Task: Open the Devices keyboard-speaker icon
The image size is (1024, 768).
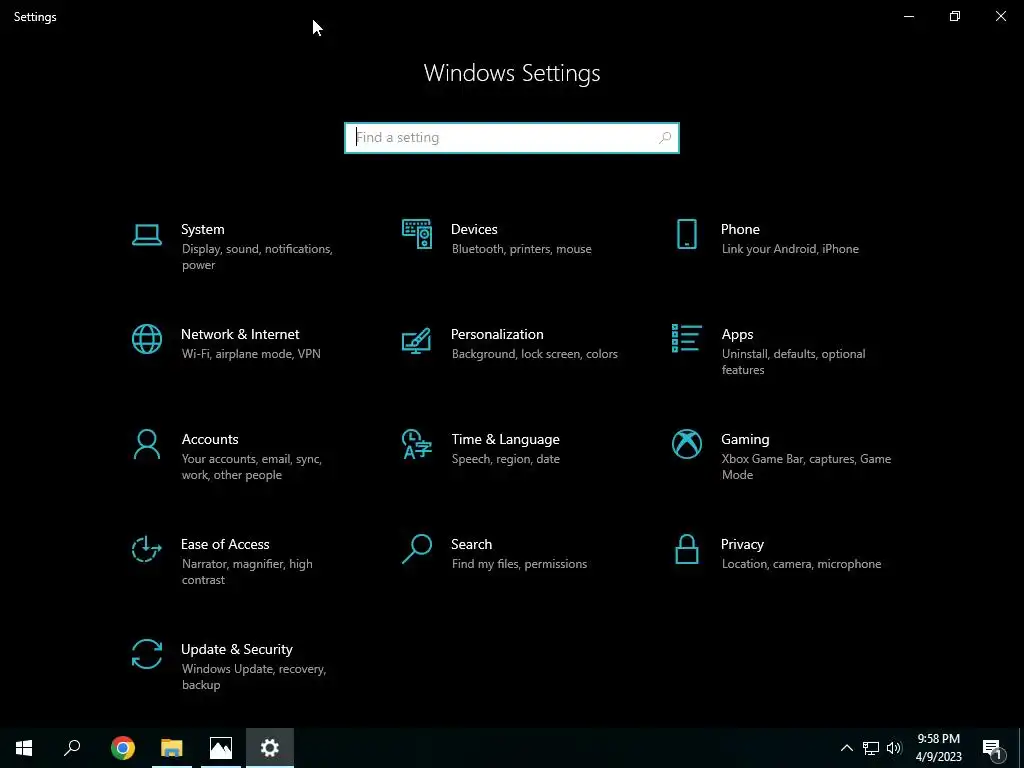Action: coord(417,234)
